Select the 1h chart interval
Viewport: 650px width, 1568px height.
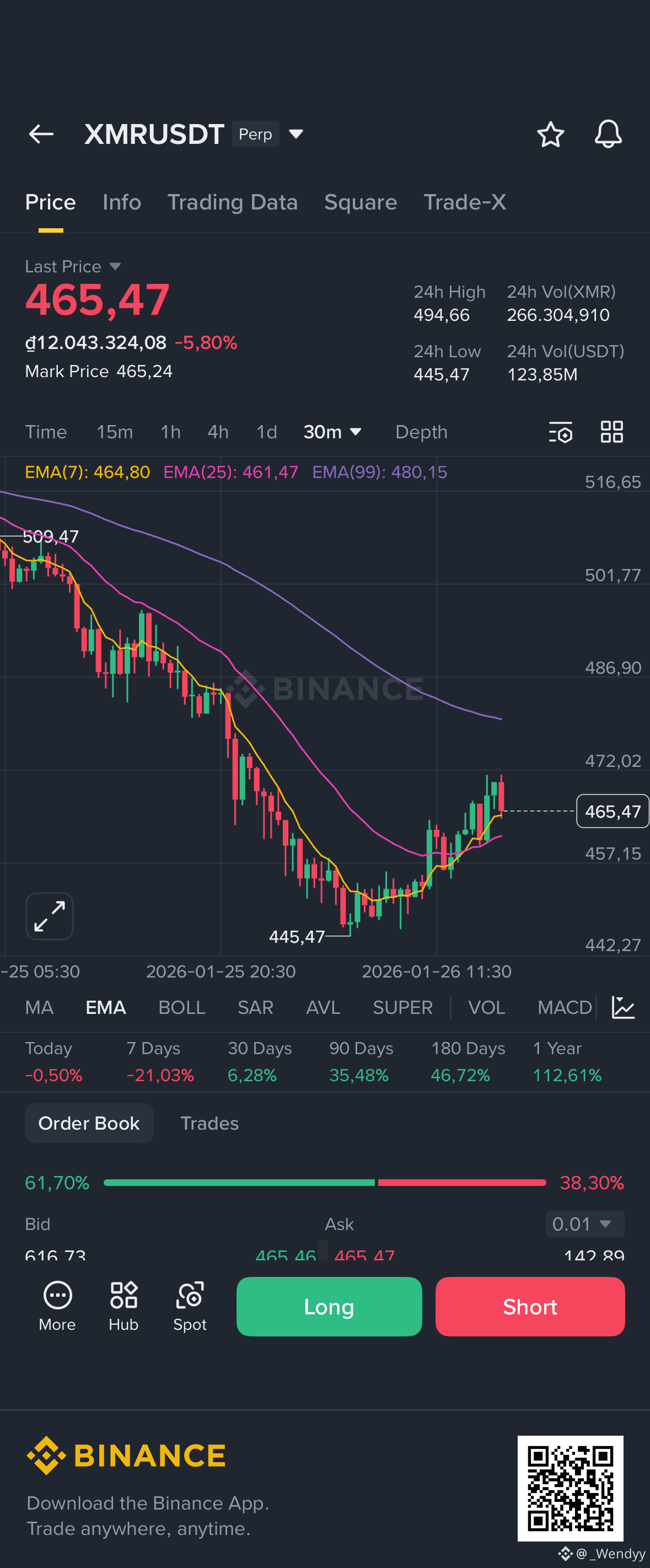coord(170,432)
